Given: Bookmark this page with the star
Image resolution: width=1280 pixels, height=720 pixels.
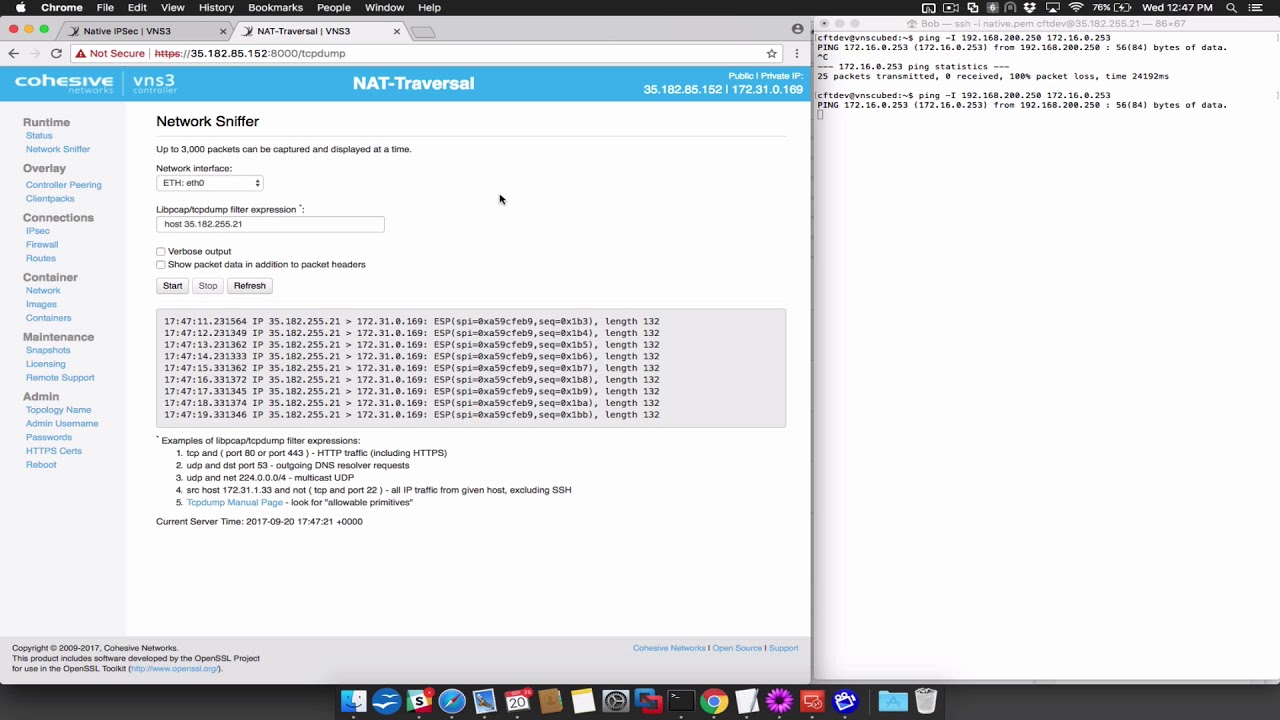Looking at the screenshot, I should pos(772,53).
